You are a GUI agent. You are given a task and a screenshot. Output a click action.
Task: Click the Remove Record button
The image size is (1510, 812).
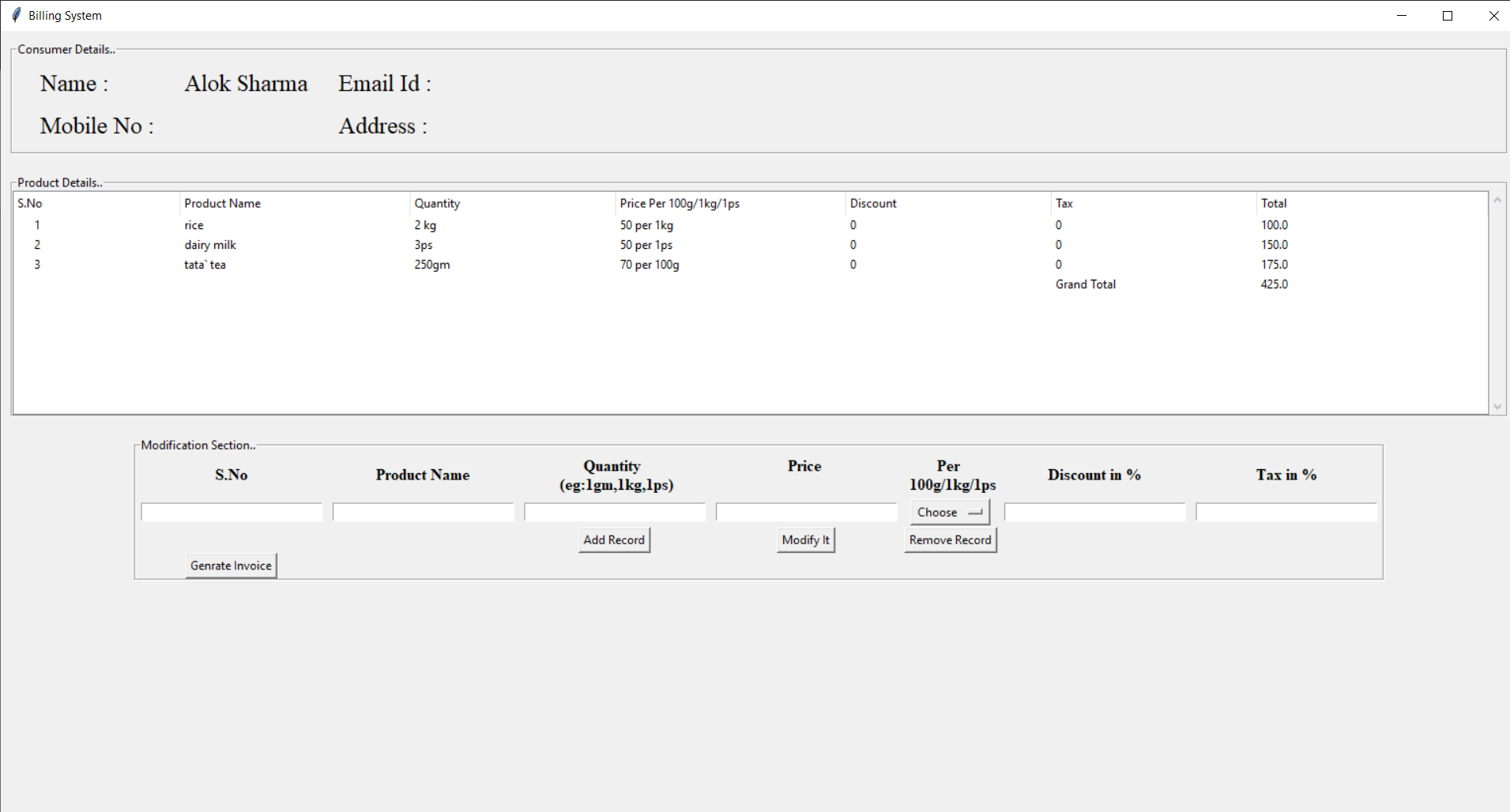tap(950, 539)
